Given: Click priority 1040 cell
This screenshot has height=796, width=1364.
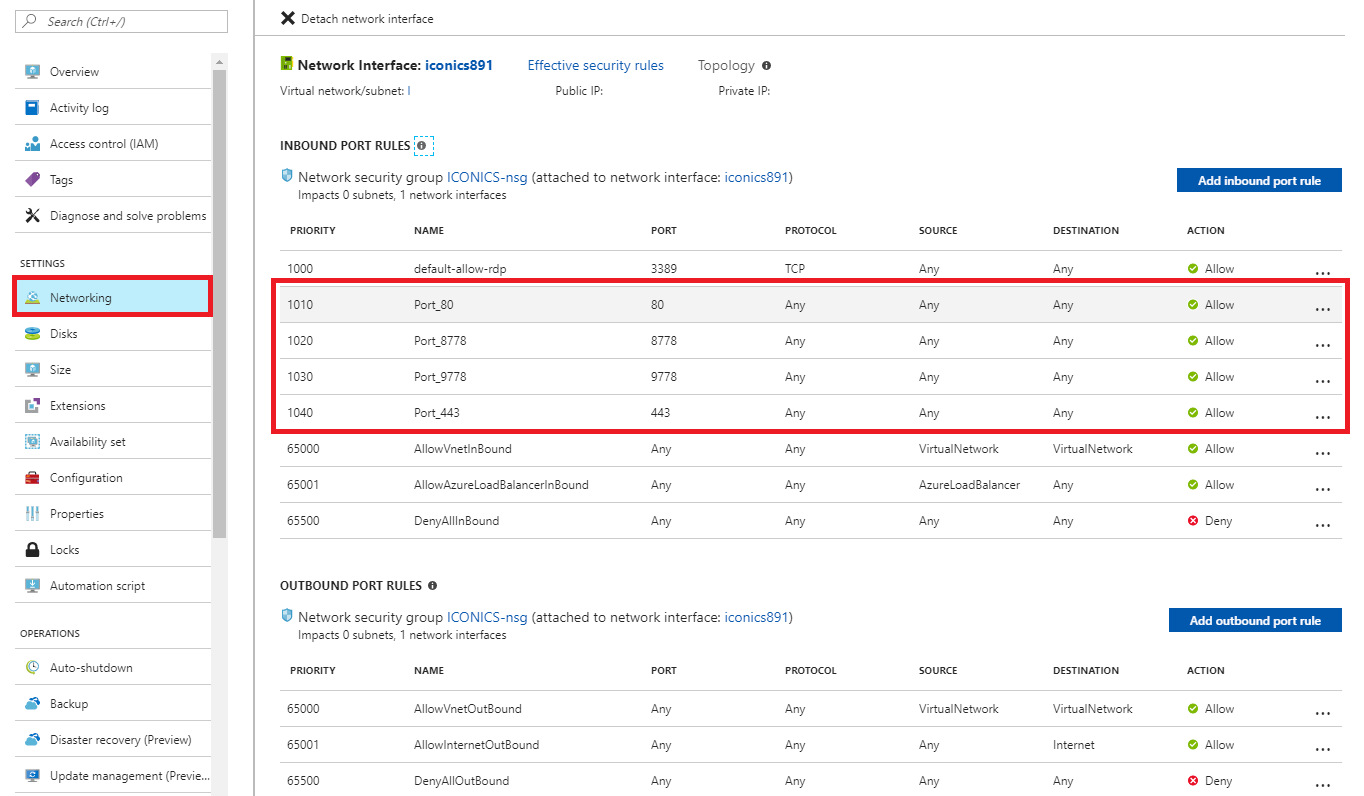Looking at the screenshot, I should coord(300,413).
